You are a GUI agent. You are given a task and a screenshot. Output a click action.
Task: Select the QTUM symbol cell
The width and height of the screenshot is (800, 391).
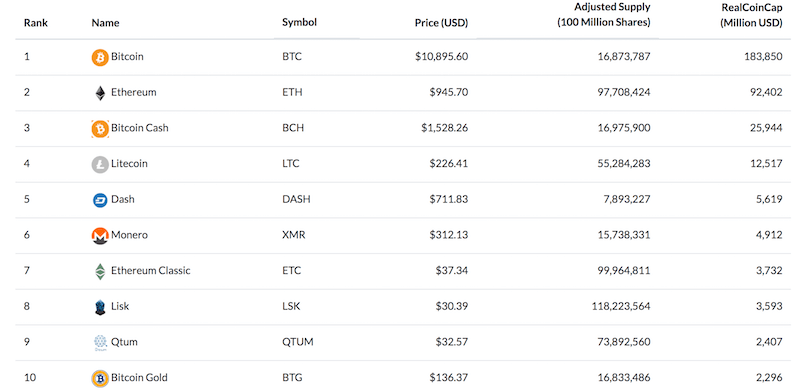[297, 342]
